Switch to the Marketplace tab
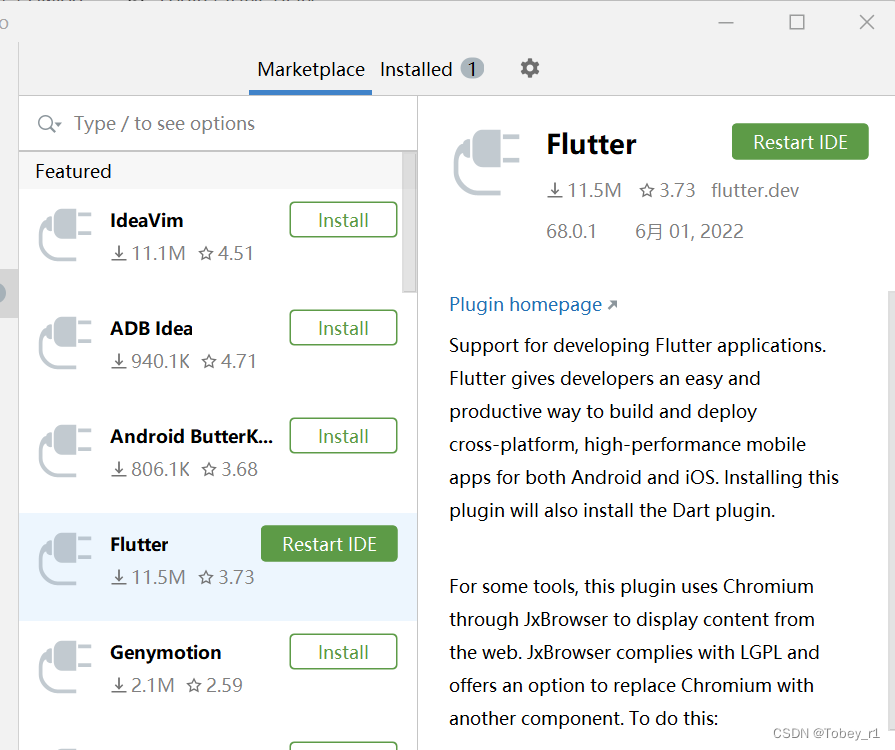 coord(311,70)
